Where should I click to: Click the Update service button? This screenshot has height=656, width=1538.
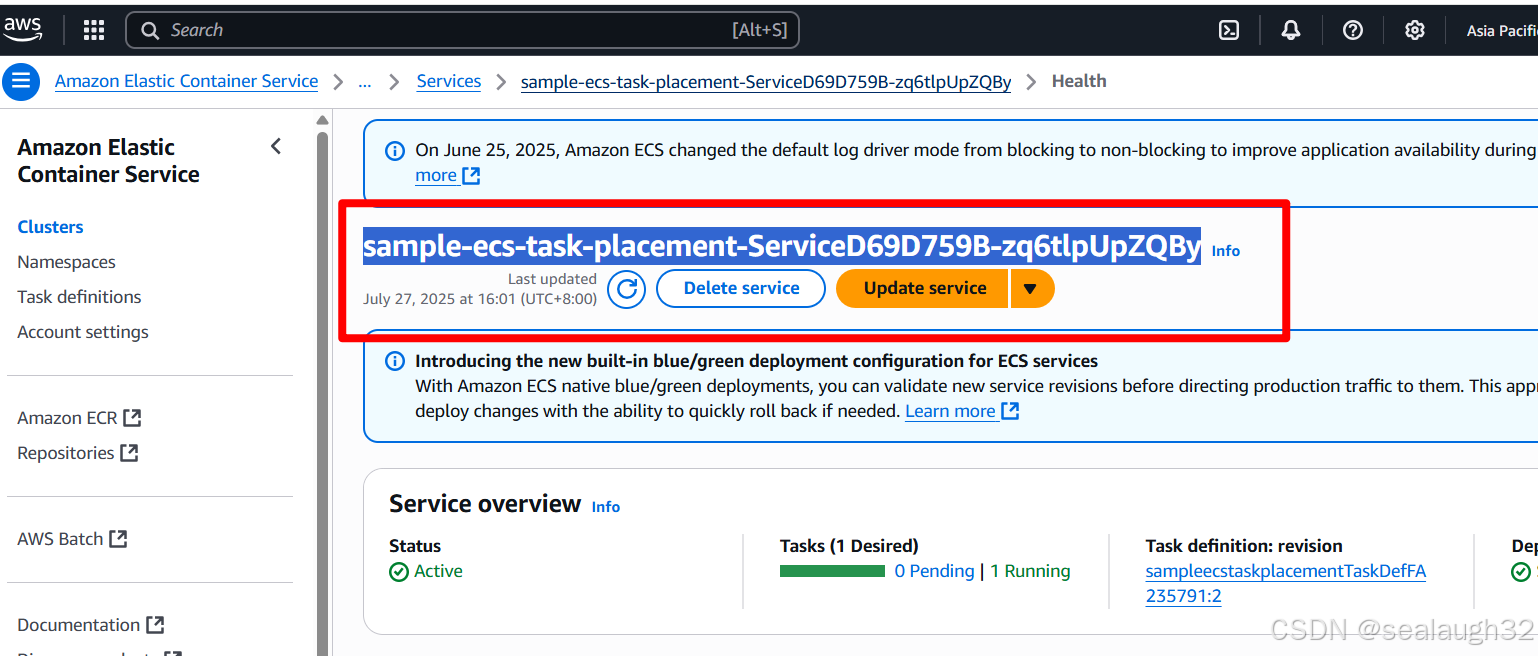point(924,288)
